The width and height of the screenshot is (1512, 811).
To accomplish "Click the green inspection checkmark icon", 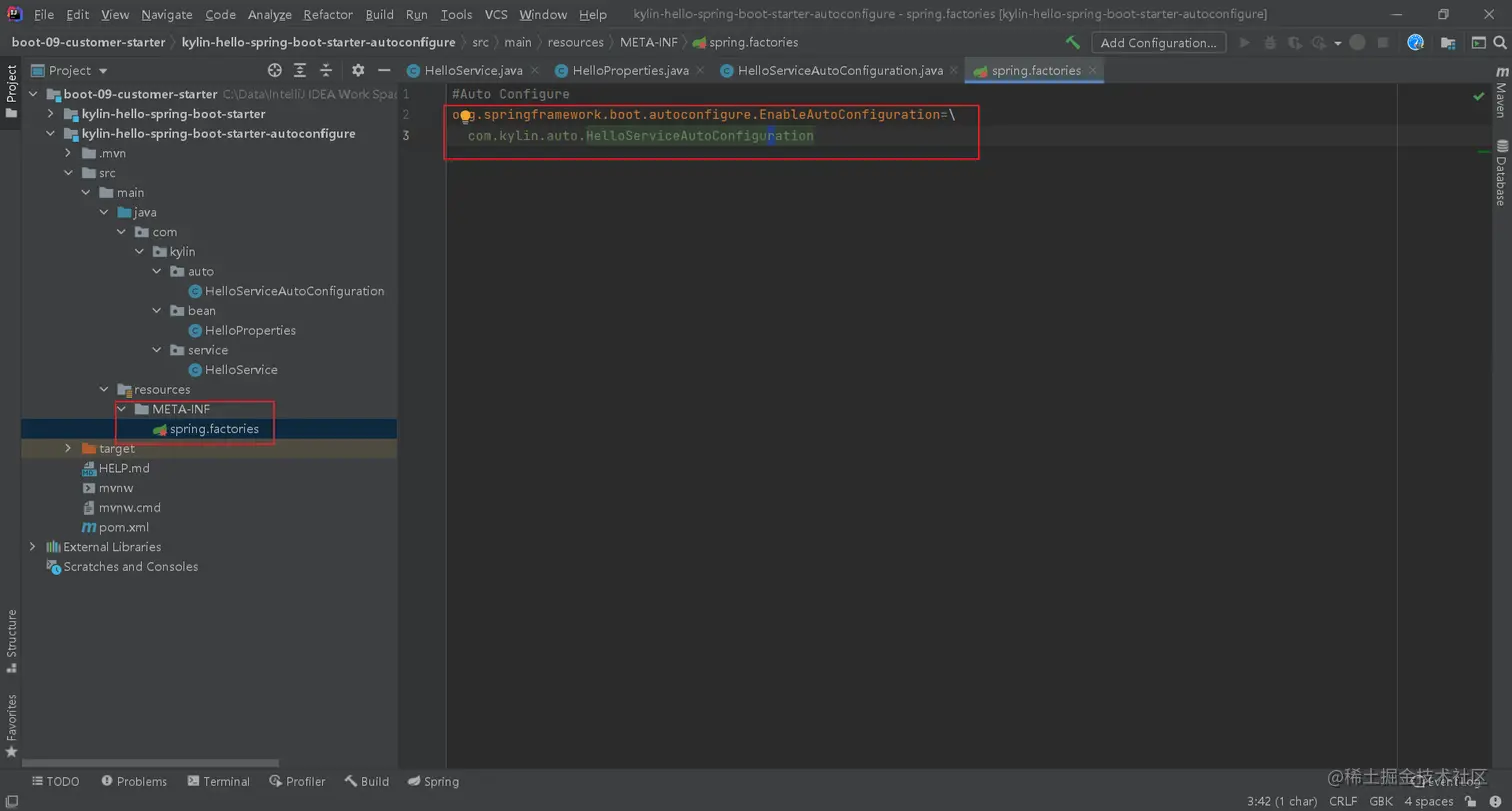I will point(1479,96).
